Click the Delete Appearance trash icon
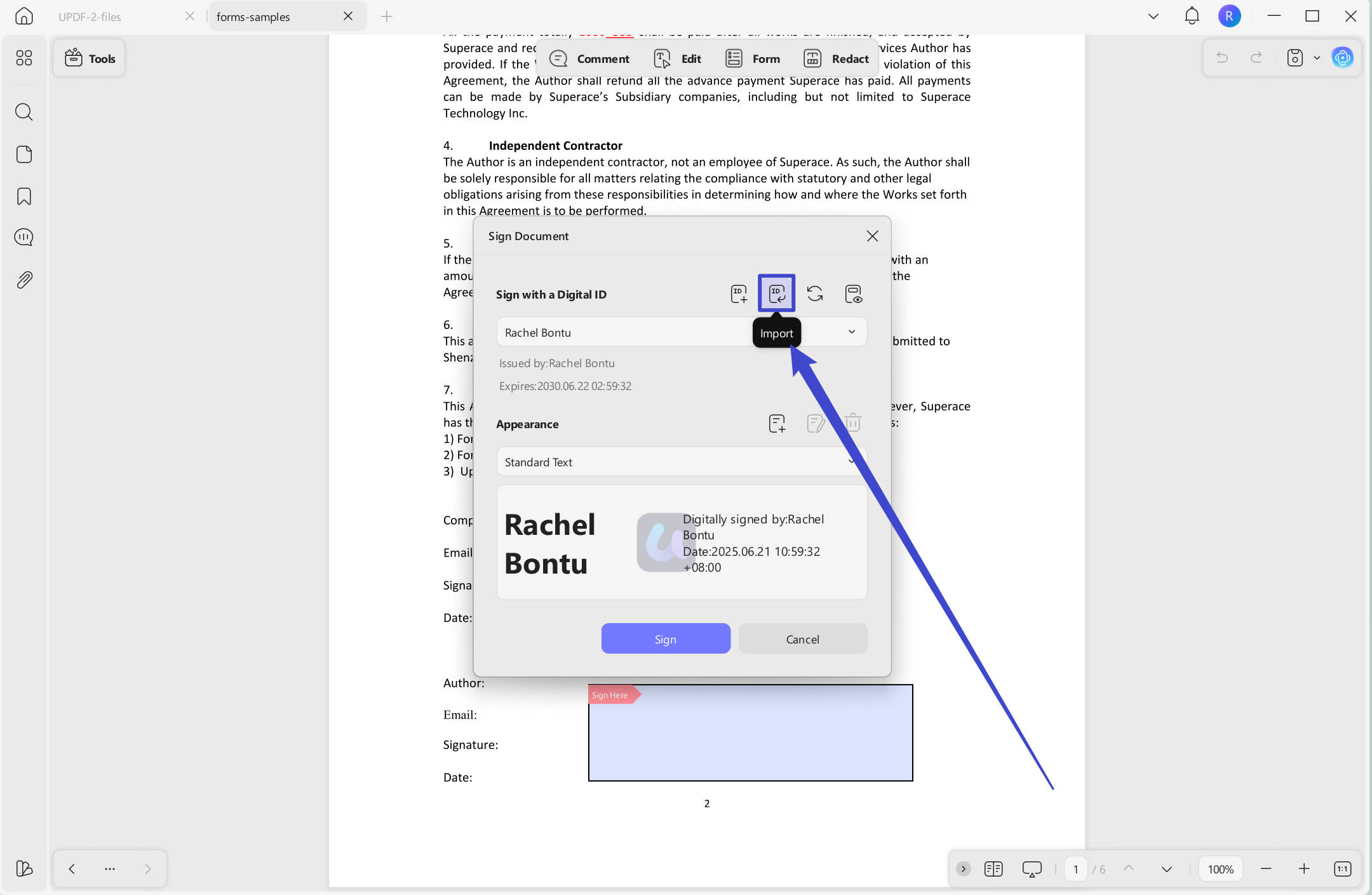1372x895 pixels. click(x=853, y=424)
